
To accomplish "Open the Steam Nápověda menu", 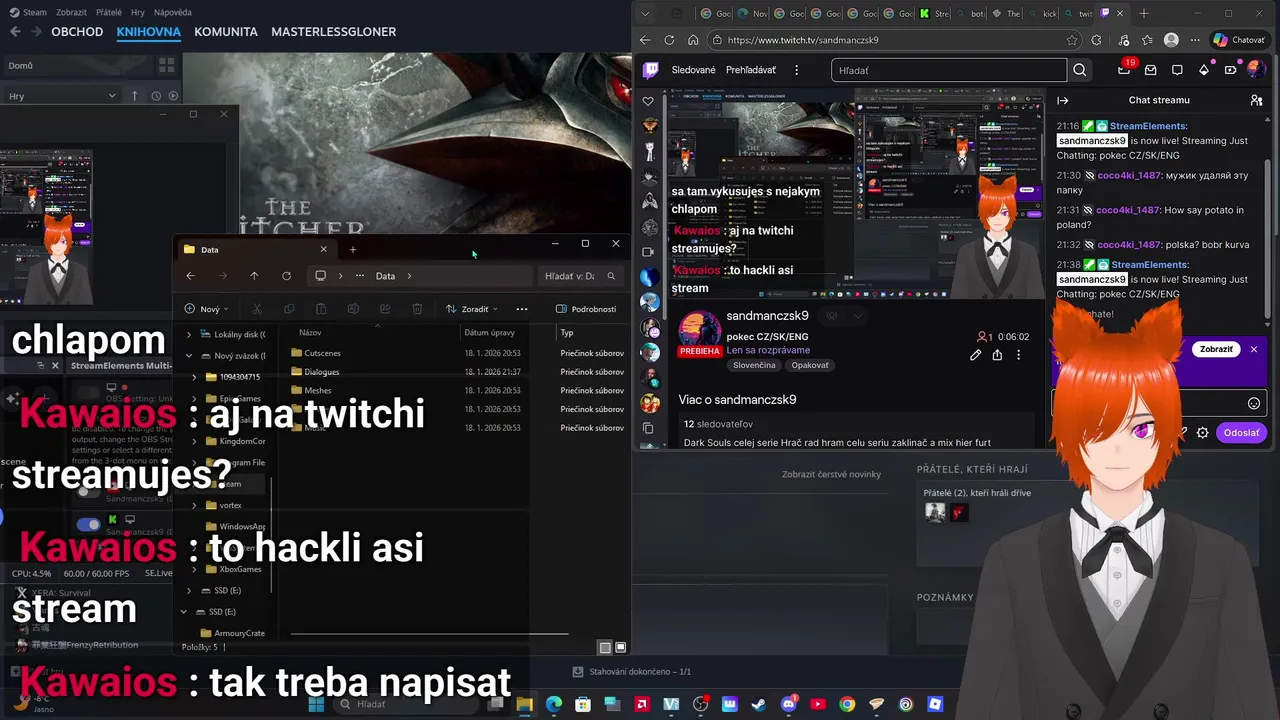I will pos(173,13).
